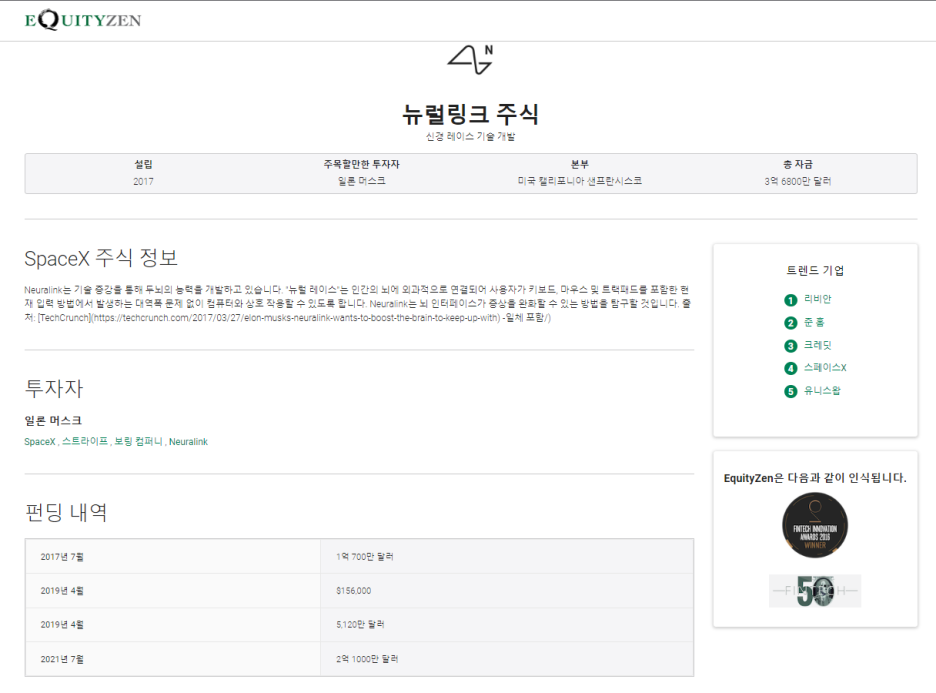Click the SpaceX 주식 정보 section heading
This screenshot has width=936, height=693.
click(x=101, y=258)
